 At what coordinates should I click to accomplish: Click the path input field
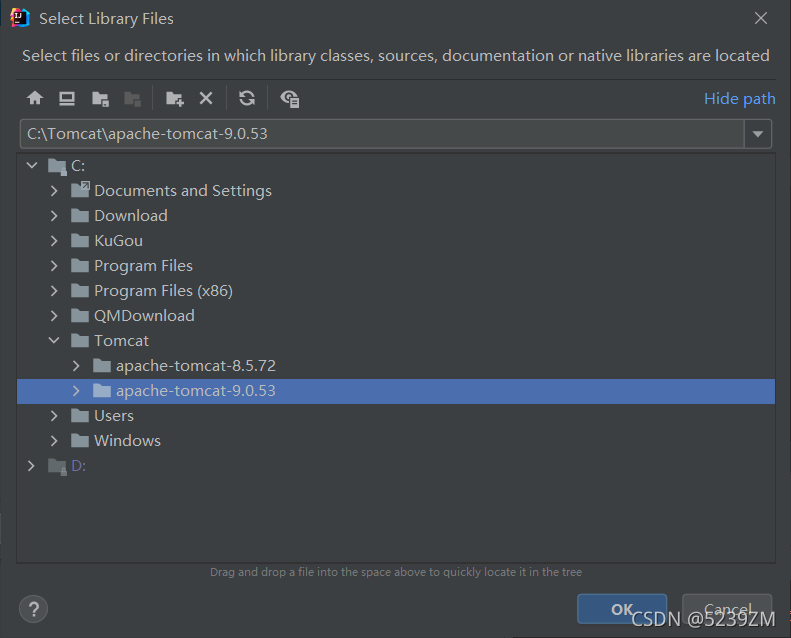[x=382, y=134]
